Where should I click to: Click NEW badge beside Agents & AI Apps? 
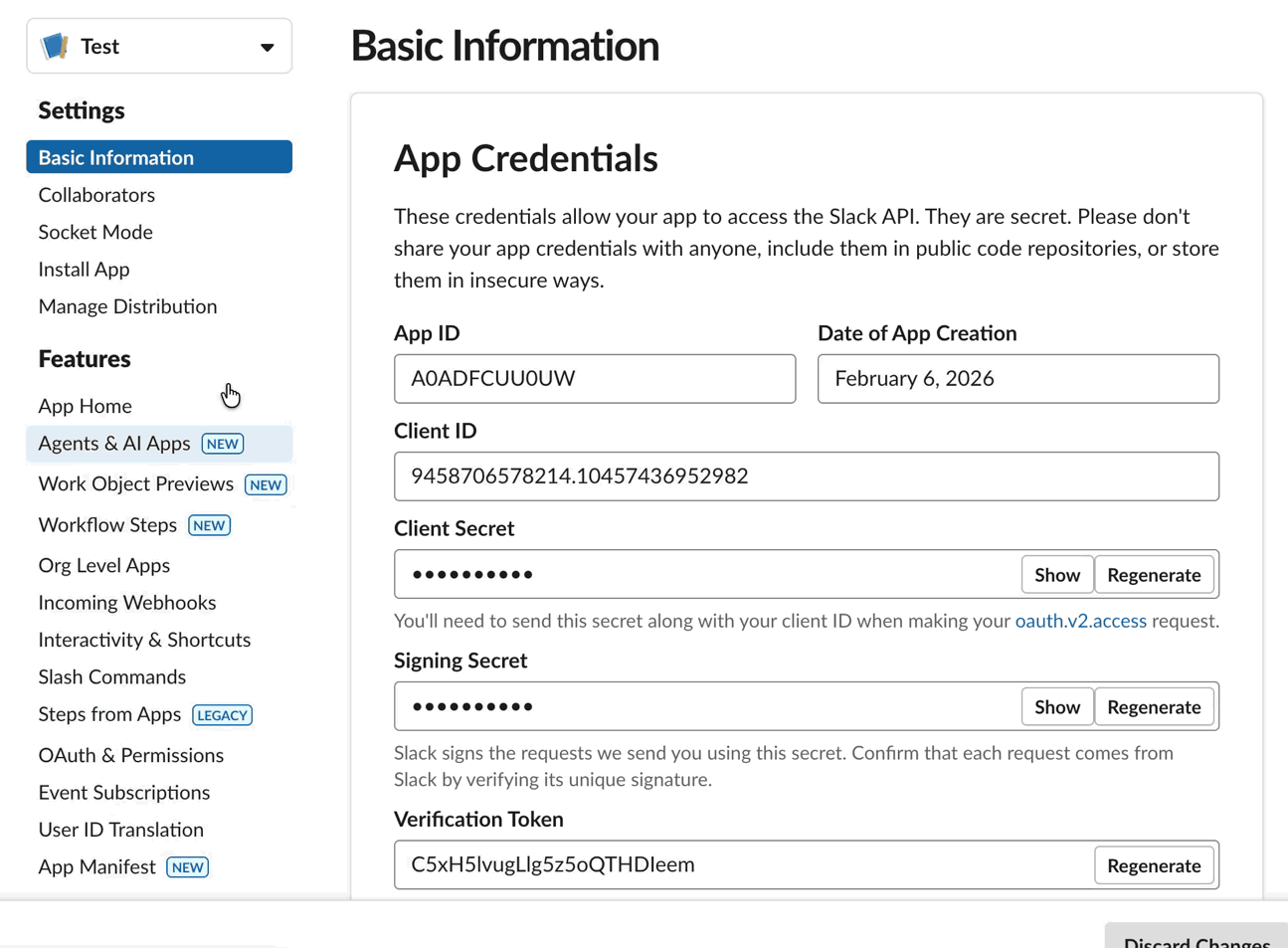pos(223,444)
